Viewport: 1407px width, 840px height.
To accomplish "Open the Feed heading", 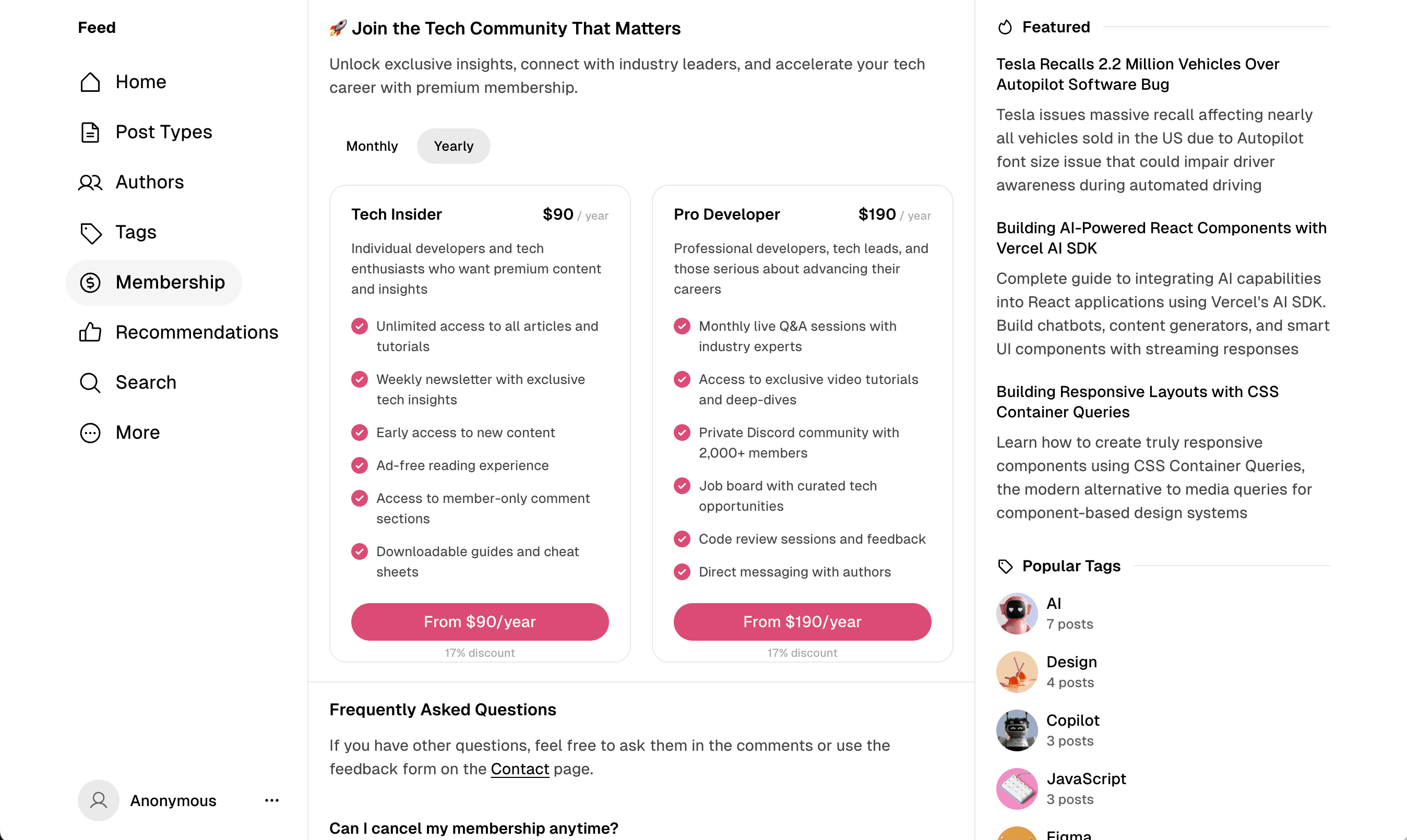I will pos(96,27).
